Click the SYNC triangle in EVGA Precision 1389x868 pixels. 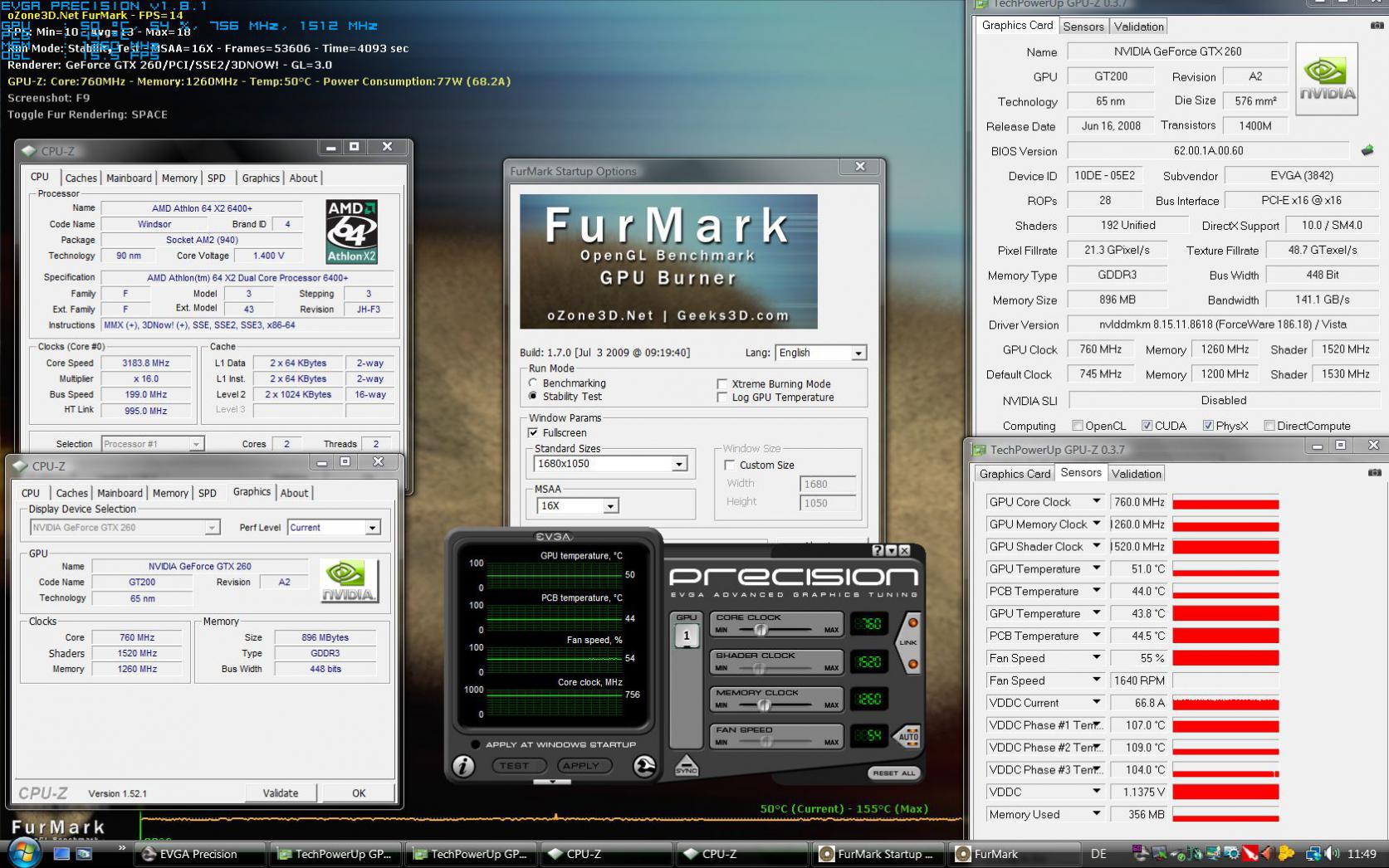[686, 766]
